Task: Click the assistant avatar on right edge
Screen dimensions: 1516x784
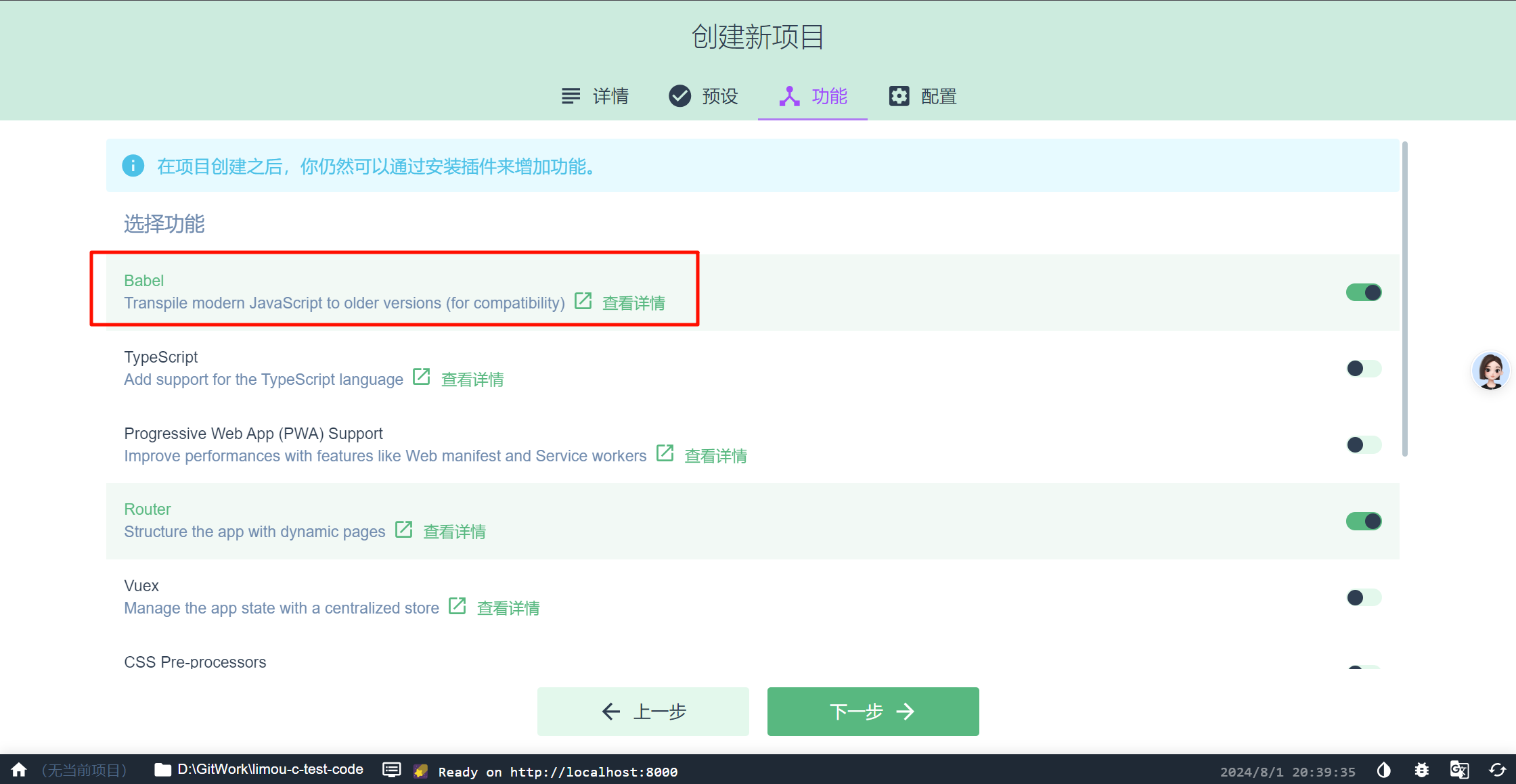Action: (1490, 370)
